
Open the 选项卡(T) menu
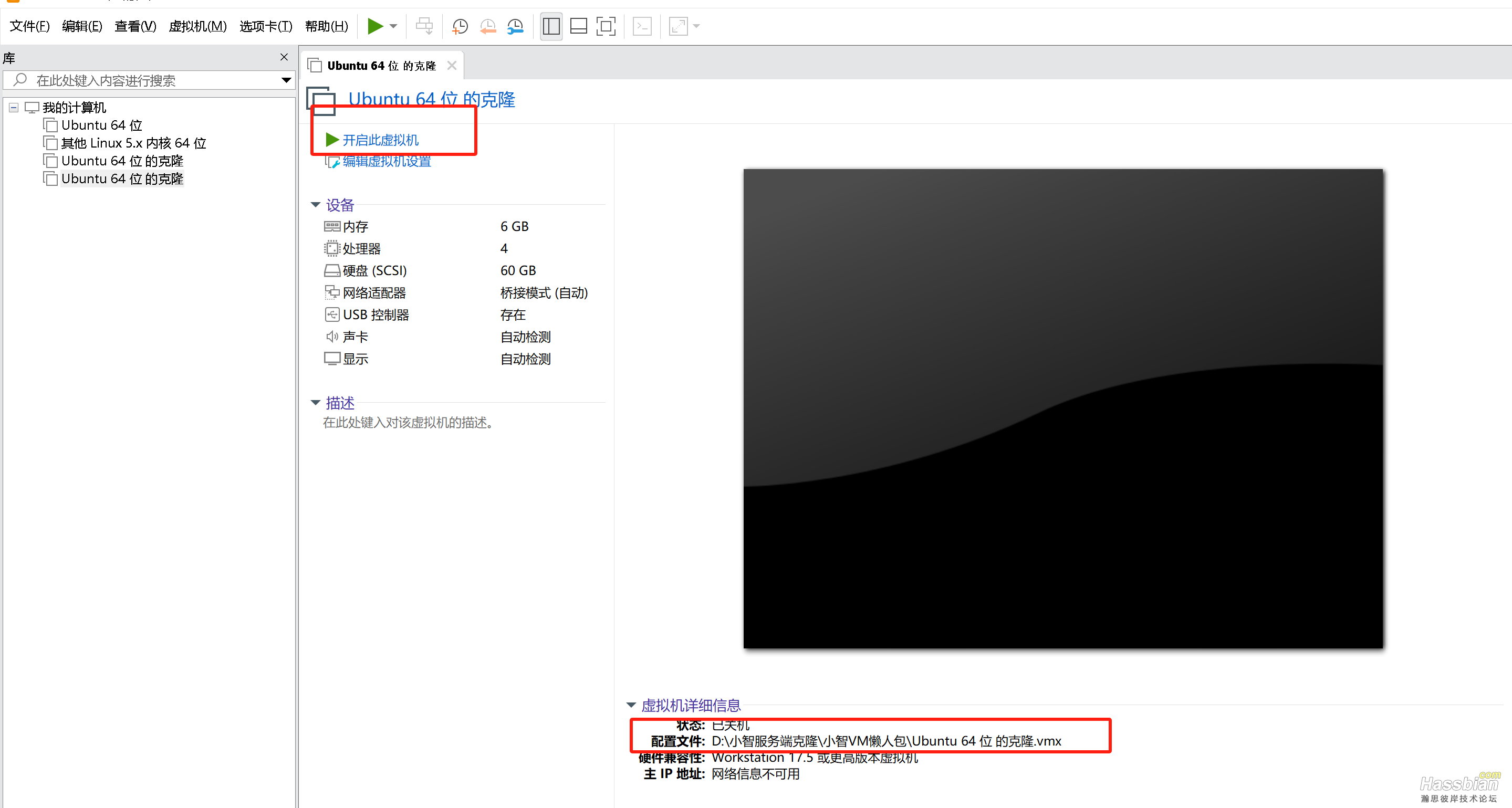click(x=266, y=26)
